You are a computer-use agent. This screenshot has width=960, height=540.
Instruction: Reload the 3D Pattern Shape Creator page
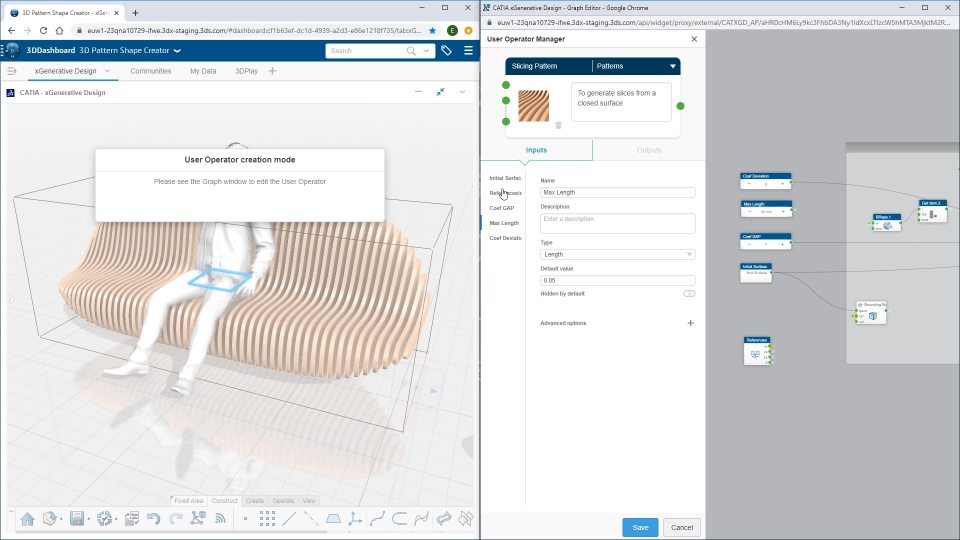point(43,30)
